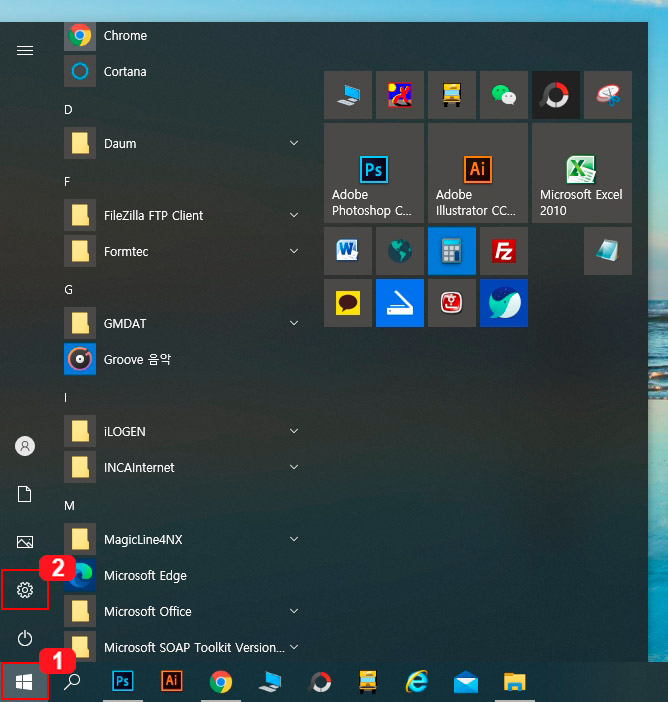The image size is (668, 702).
Task: Jump to letter M section header
Action: (x=69, y=505)
